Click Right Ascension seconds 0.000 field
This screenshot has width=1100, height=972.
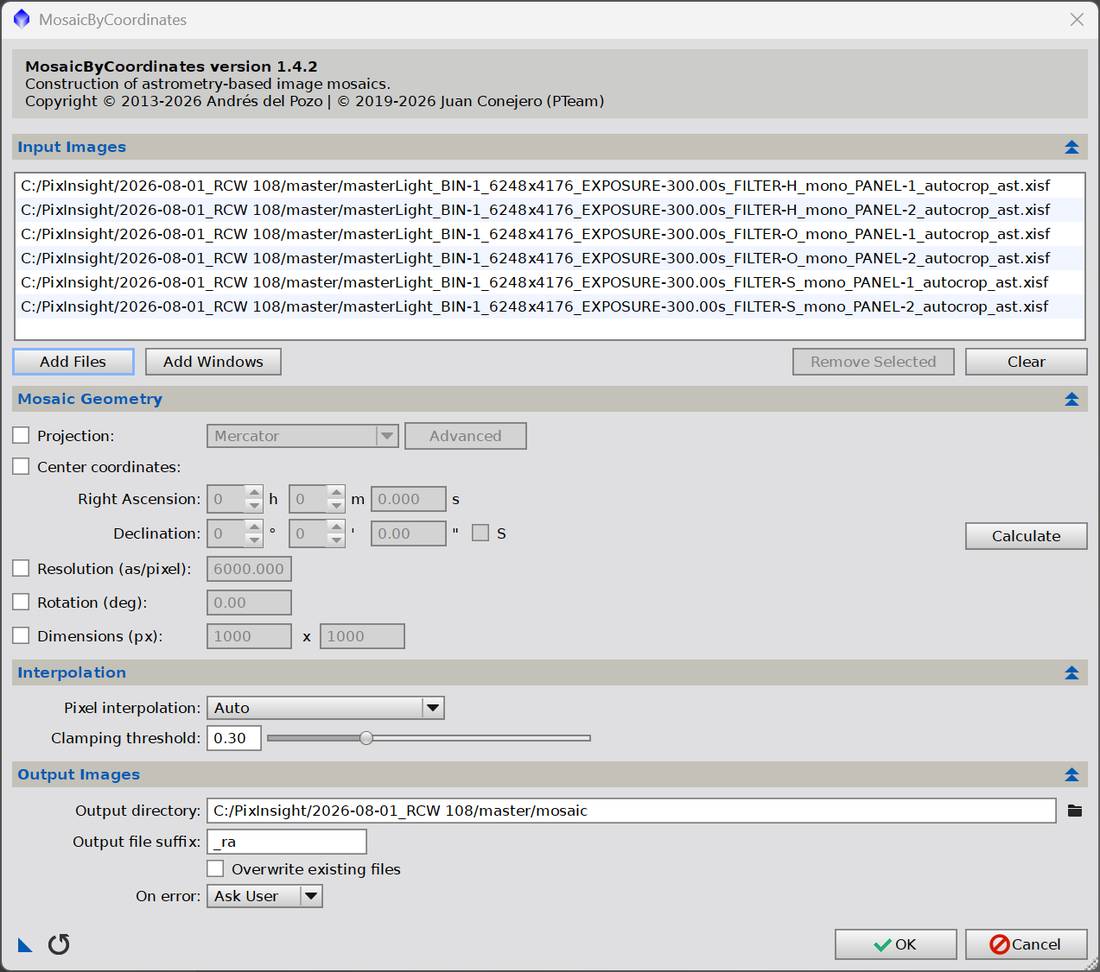tap(408, 499)
